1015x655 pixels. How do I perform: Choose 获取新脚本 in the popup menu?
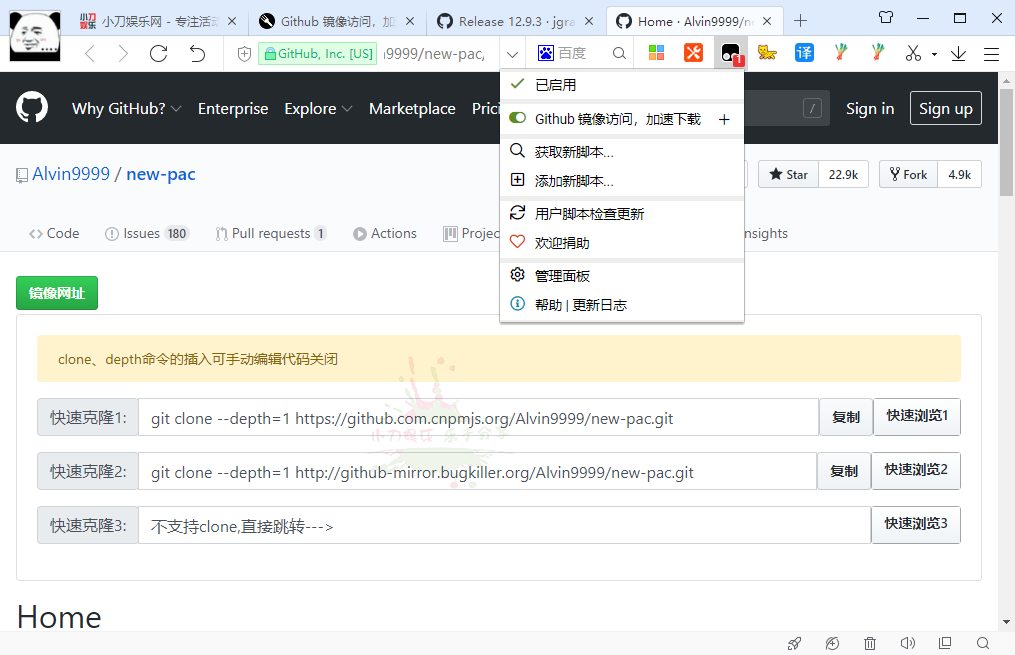[574, 152]
